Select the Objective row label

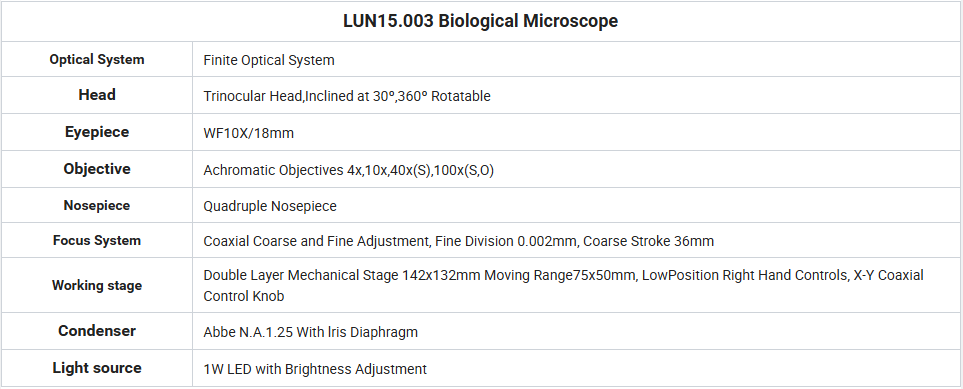tap(97, 169)
